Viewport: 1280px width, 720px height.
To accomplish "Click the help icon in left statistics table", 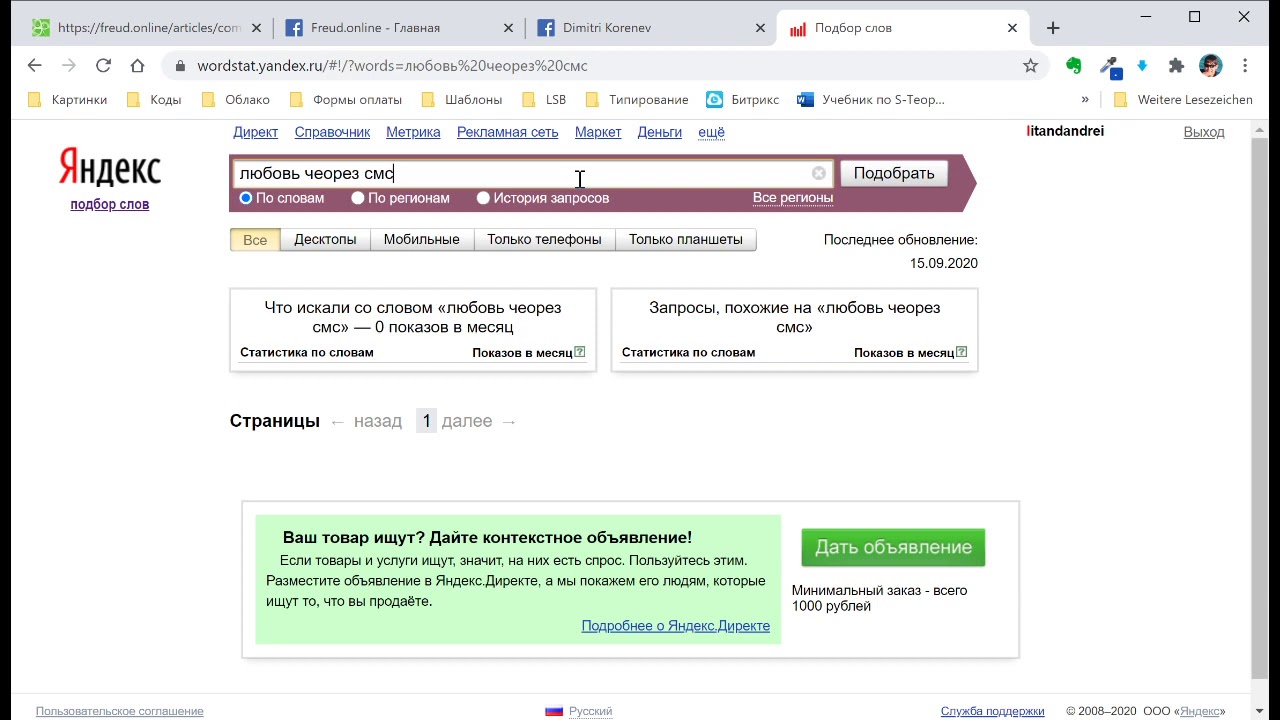I will click(580, 352).
